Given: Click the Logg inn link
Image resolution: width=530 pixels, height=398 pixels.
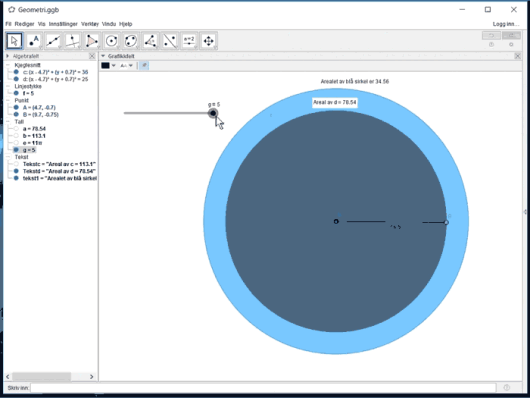Looking at the screenshot, I should (506, 24).
